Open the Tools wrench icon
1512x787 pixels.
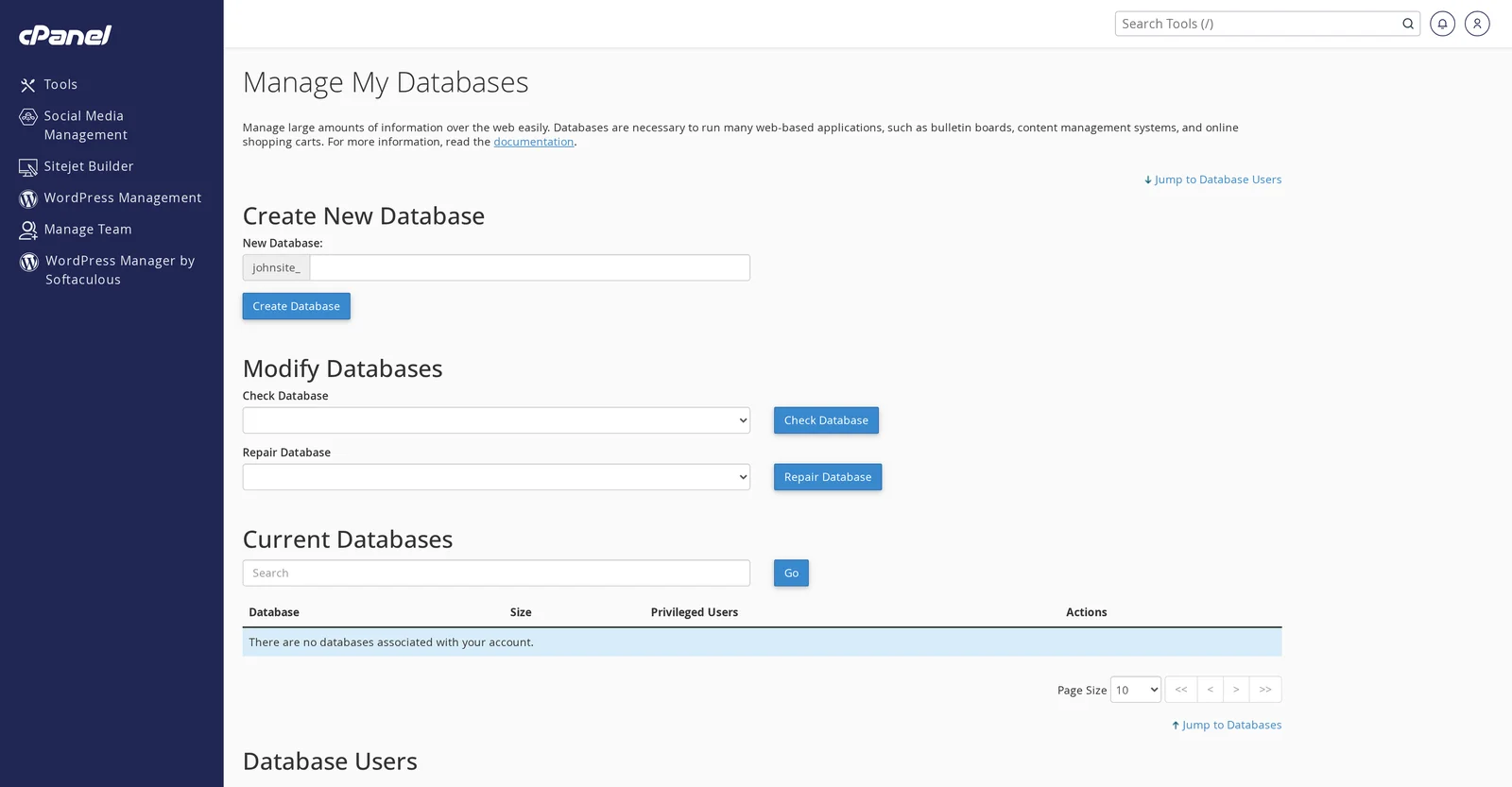[28, 85]
